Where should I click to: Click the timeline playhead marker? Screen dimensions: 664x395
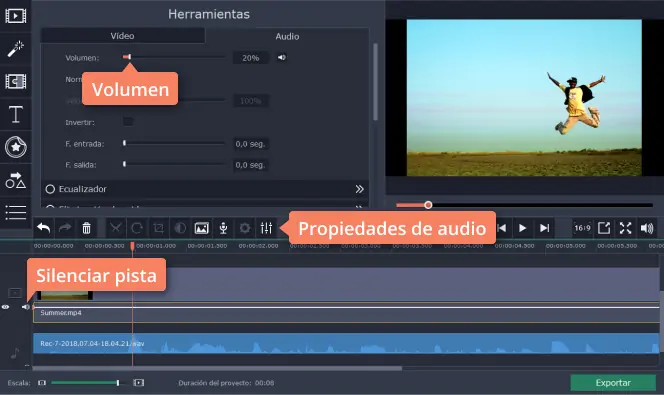[x=133, y=246]
